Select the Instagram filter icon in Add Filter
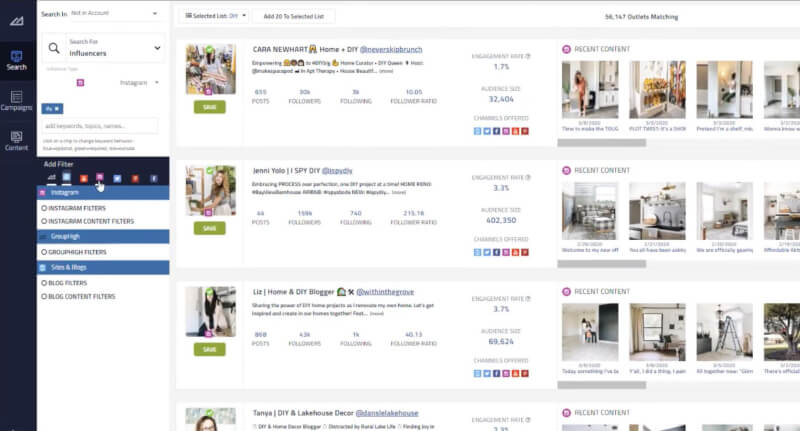Image resolution: width=800 pixels, height=431 pixels. click(x=100, y=177)
